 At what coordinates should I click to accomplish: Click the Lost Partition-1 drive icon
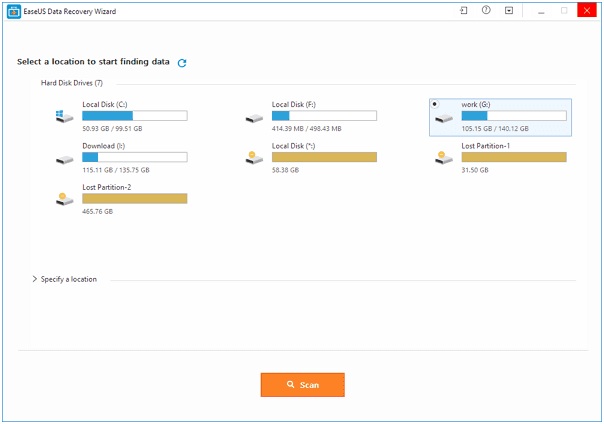pos(444,158)
